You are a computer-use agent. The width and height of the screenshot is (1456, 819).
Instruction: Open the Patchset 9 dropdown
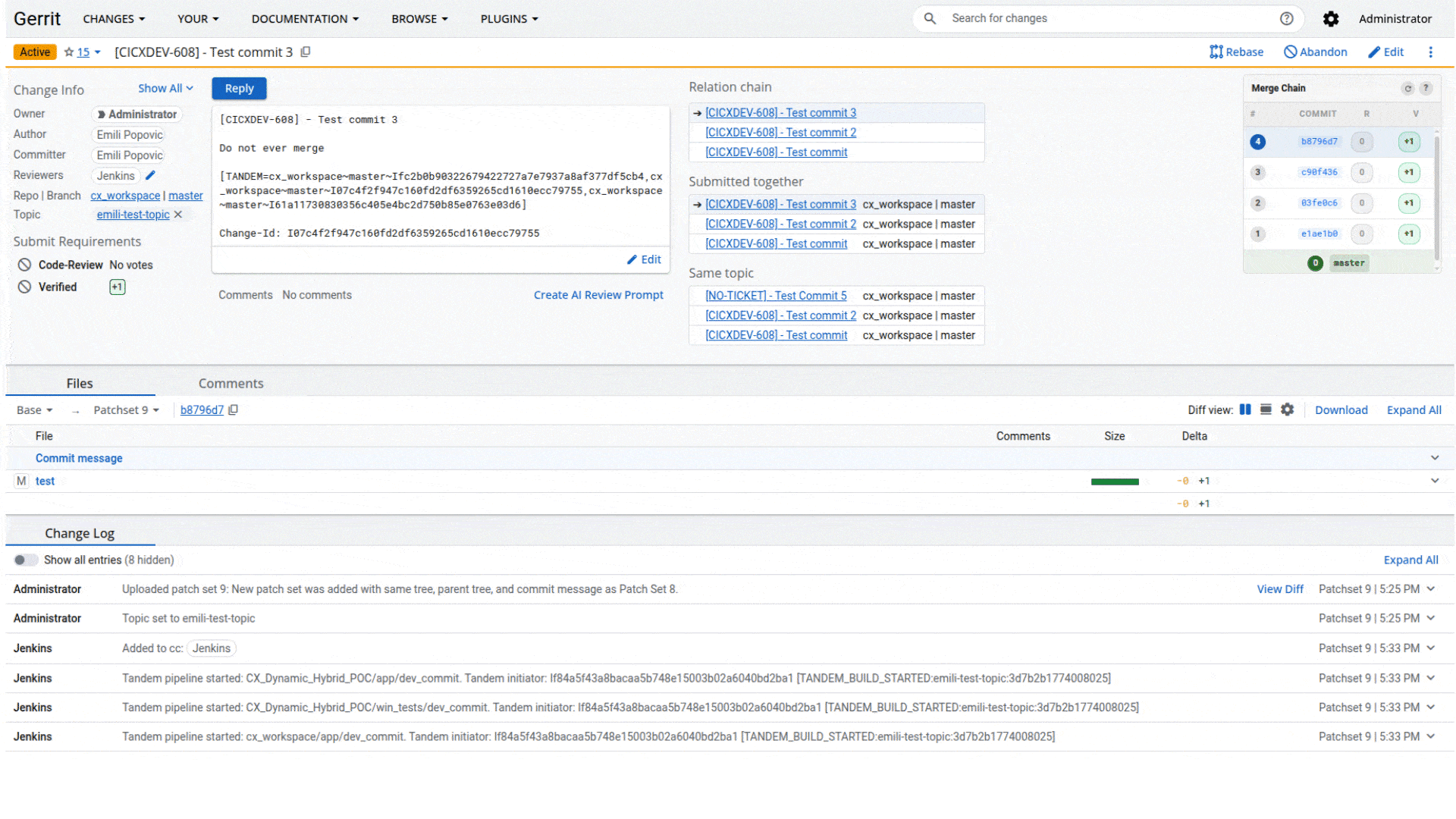pos(127,410)
